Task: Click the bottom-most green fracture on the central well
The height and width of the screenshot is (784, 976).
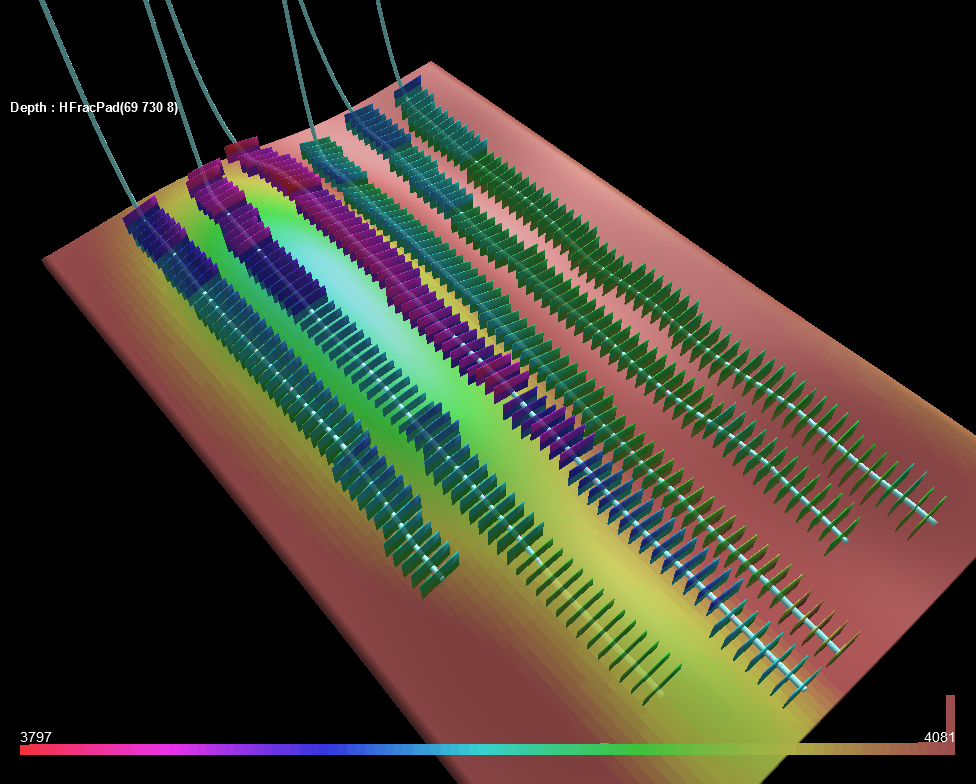Action: point(660,685)
